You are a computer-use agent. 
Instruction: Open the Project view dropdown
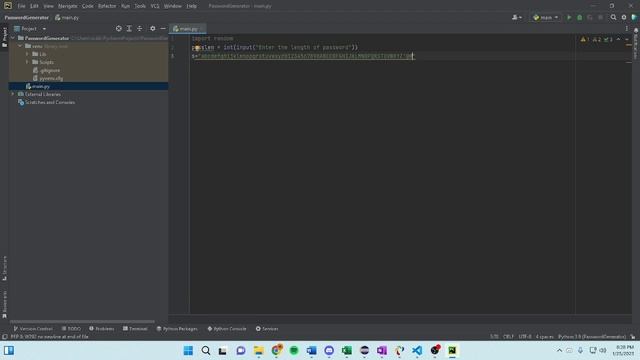30,29
